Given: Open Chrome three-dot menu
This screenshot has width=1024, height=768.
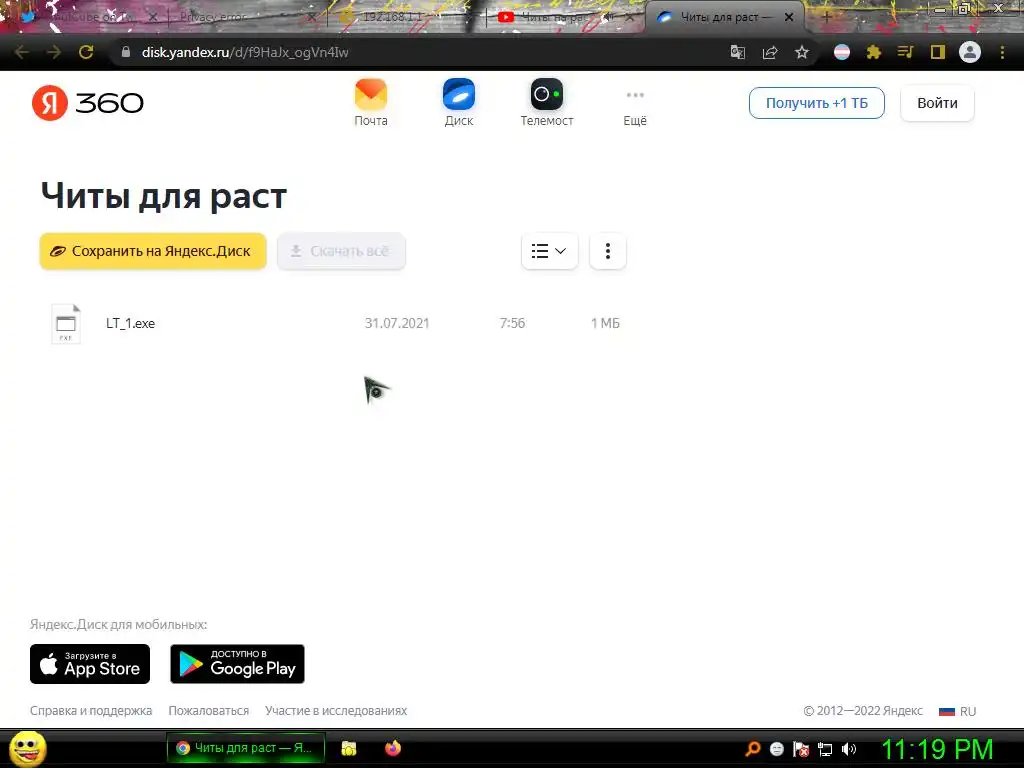Looking at the screenshot, I should 1002,52.
